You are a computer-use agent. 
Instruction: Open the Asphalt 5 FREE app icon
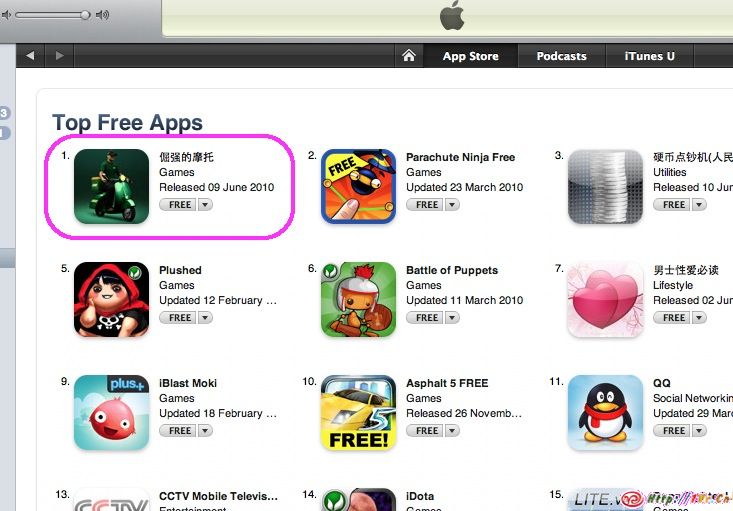pyautogui.click(x=359, y=412)
